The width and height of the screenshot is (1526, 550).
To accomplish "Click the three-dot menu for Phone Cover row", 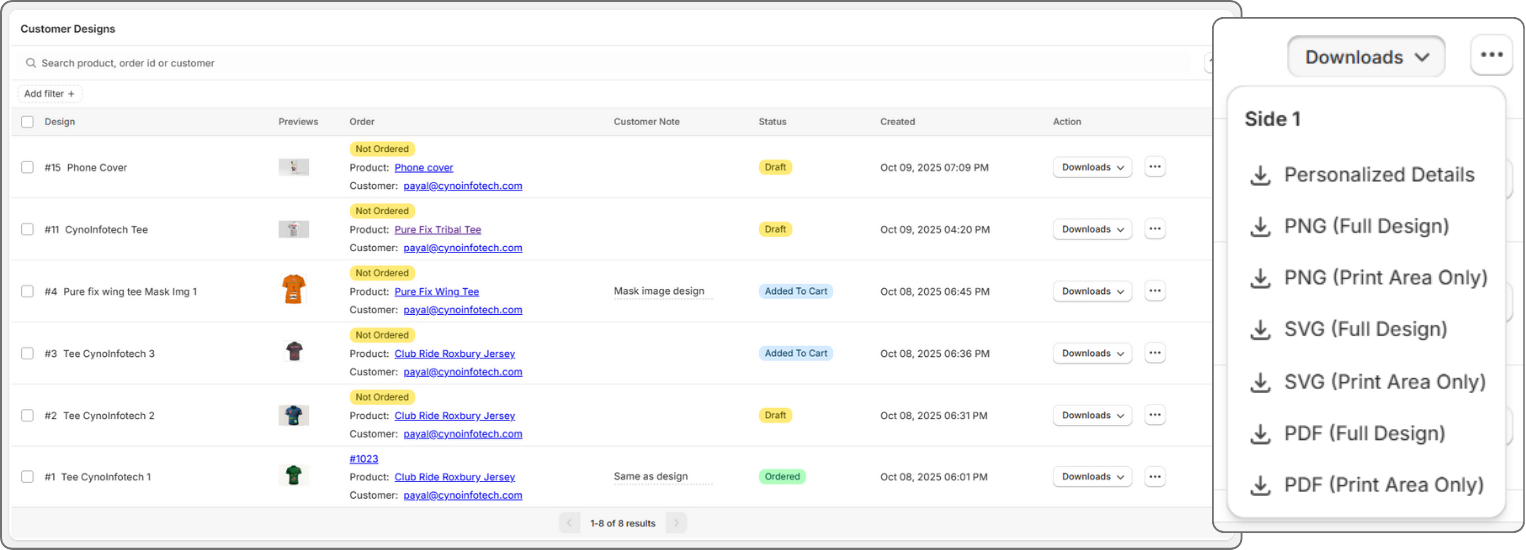I will (x=1155, y=167).
